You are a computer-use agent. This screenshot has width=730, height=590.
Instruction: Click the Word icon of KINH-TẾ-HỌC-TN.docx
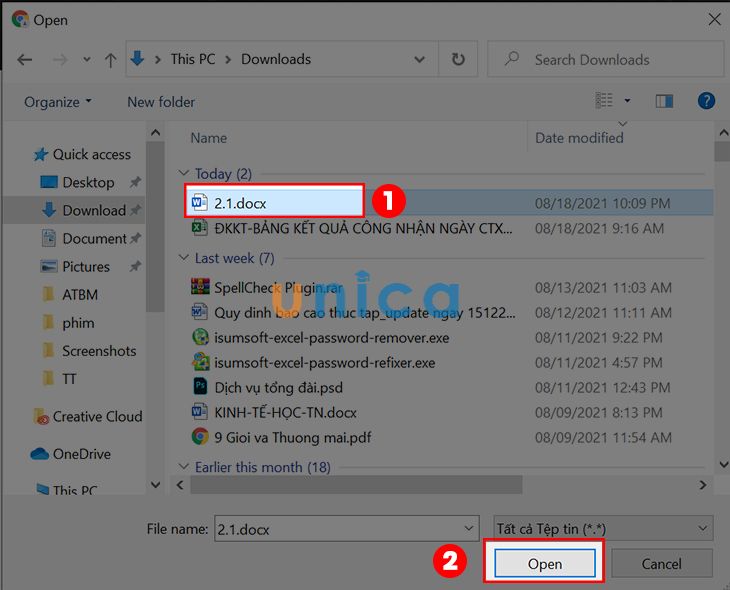tap(199, 412)
